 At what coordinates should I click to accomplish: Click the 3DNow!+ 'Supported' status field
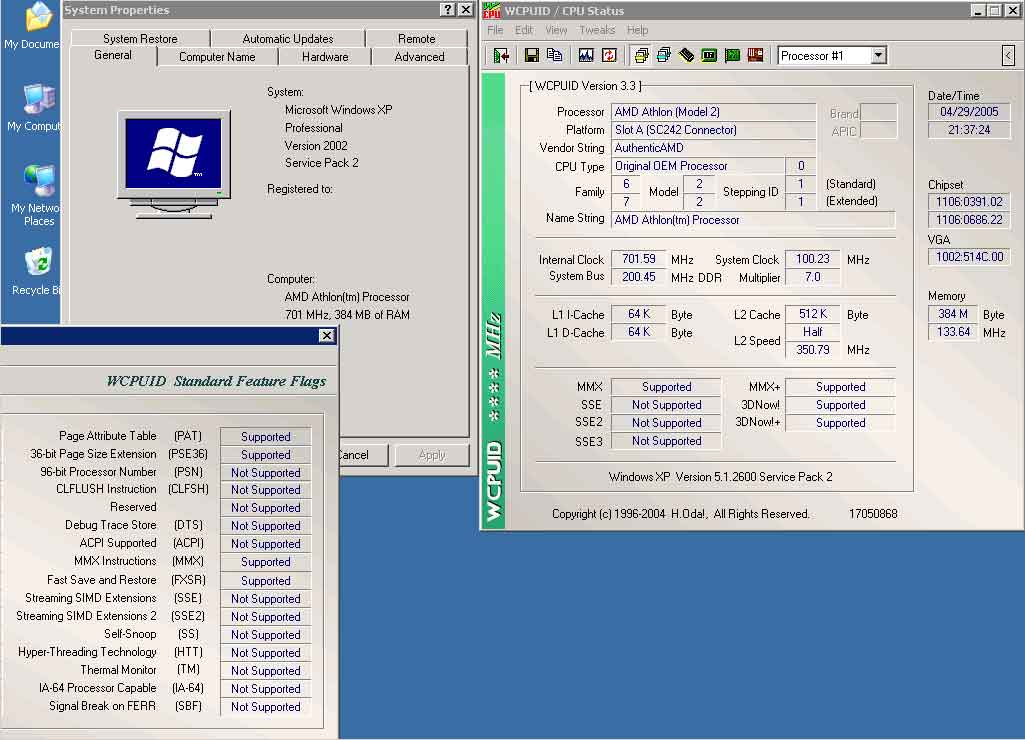pos(840,423)
